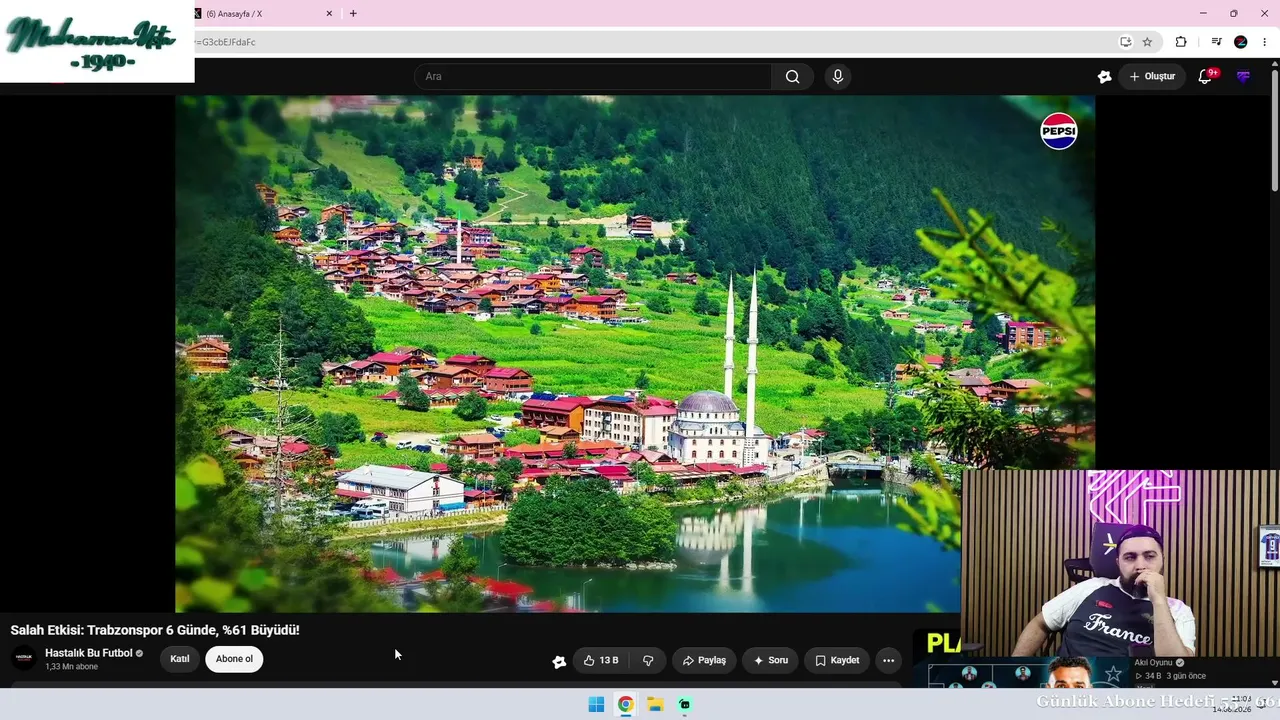Click the Pepsi logo overlay on the video
This screenshot has height=720, width=1280.
(1059, 131)
